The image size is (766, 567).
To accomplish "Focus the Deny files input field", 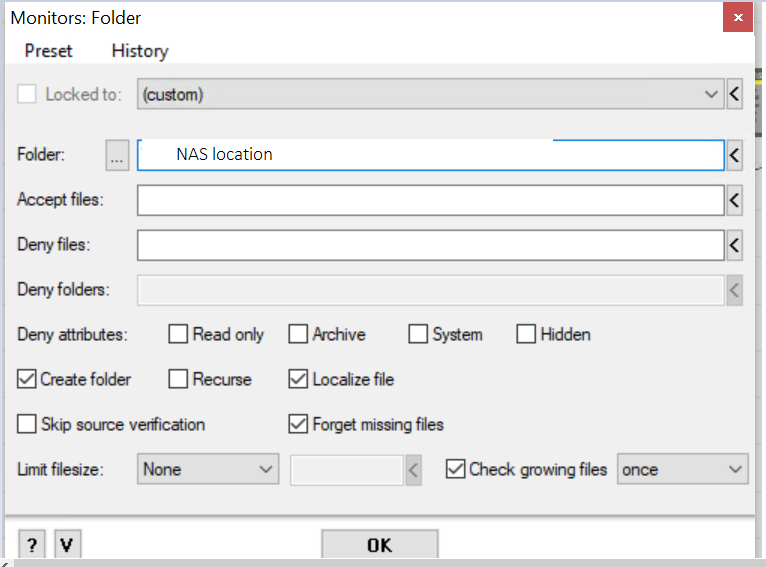I will pos(430,245).
